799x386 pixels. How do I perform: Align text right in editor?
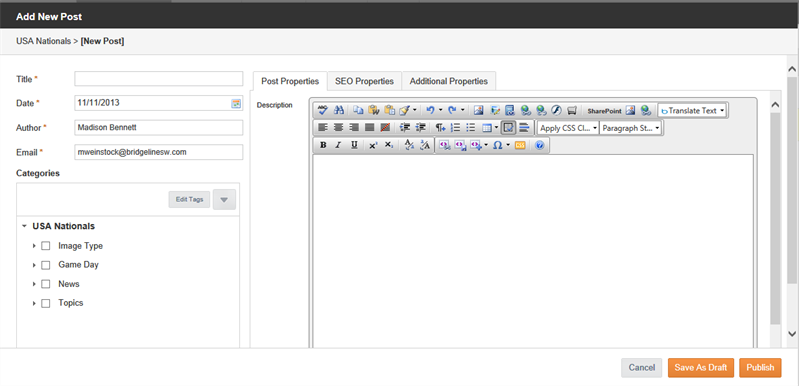354,127
